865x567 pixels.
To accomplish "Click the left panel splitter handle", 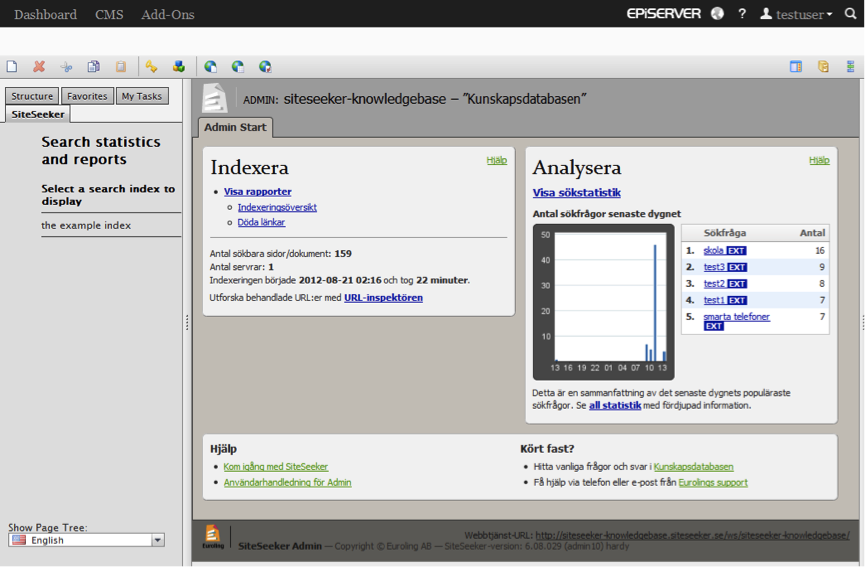I will [x=187, y=323].
